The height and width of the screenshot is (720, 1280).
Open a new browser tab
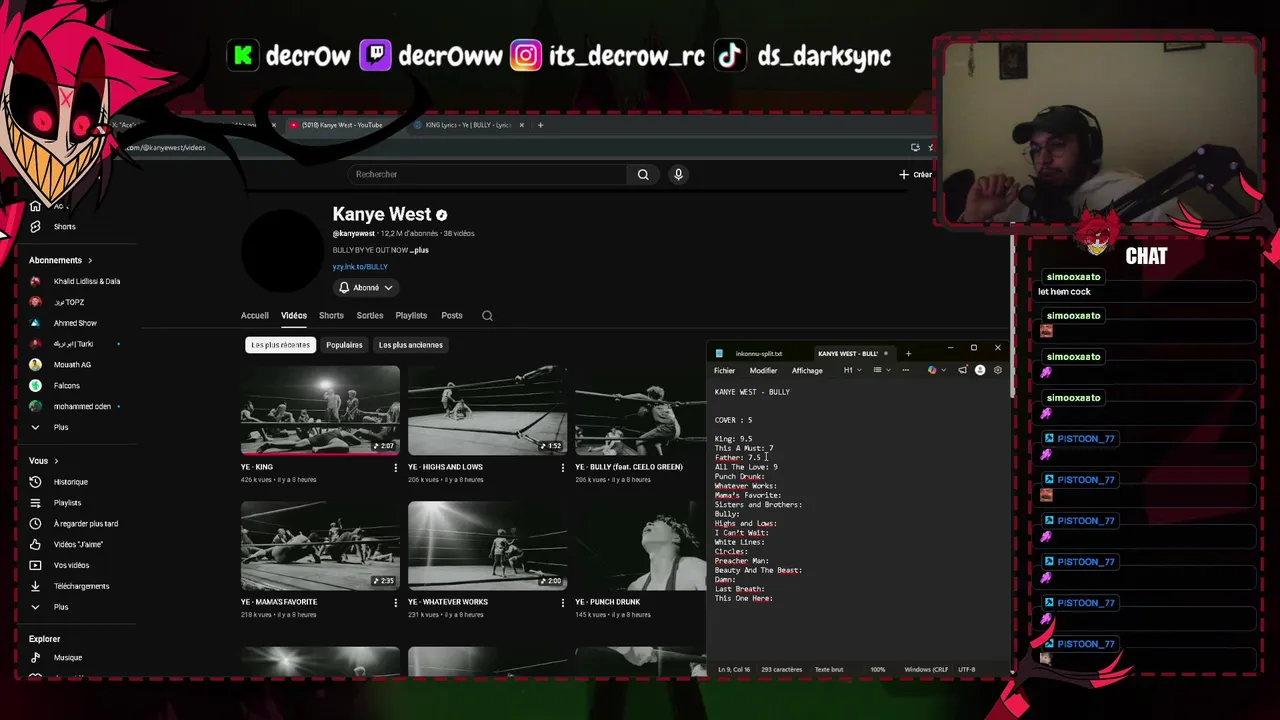[540, 125]
